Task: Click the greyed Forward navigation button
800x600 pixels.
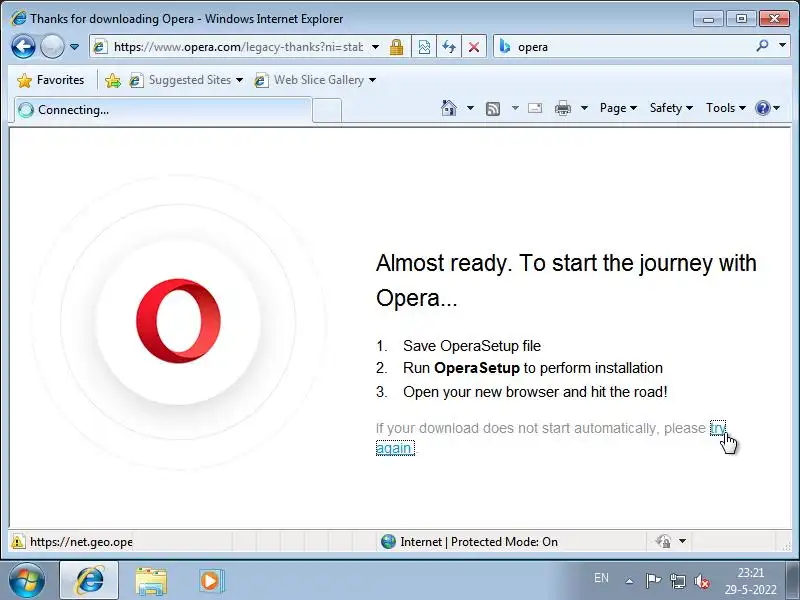Action: click(52, 47)
